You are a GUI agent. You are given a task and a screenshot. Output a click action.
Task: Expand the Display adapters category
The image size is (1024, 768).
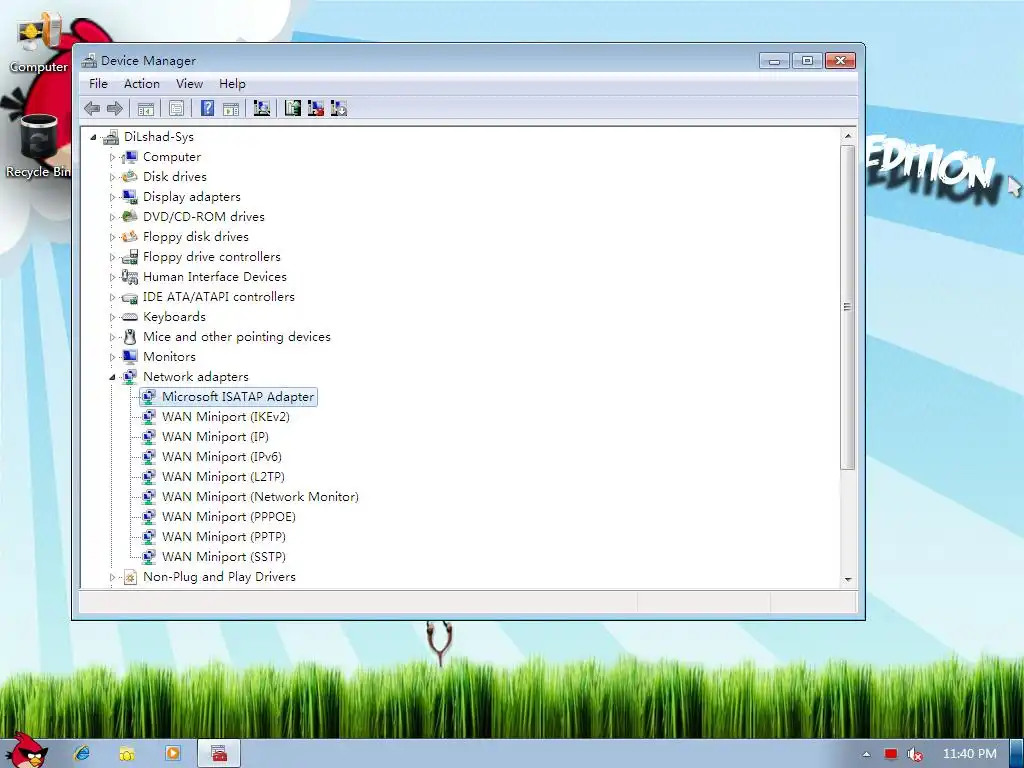pyautogui.click(x=112, y=197)
